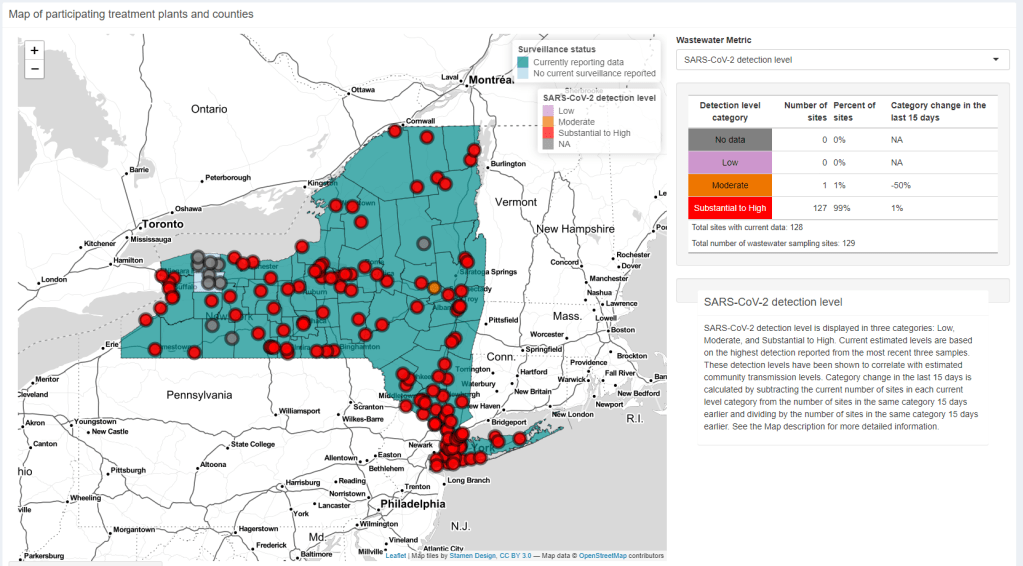Click the orange Moderate site marker near Albany

[434, 287]
